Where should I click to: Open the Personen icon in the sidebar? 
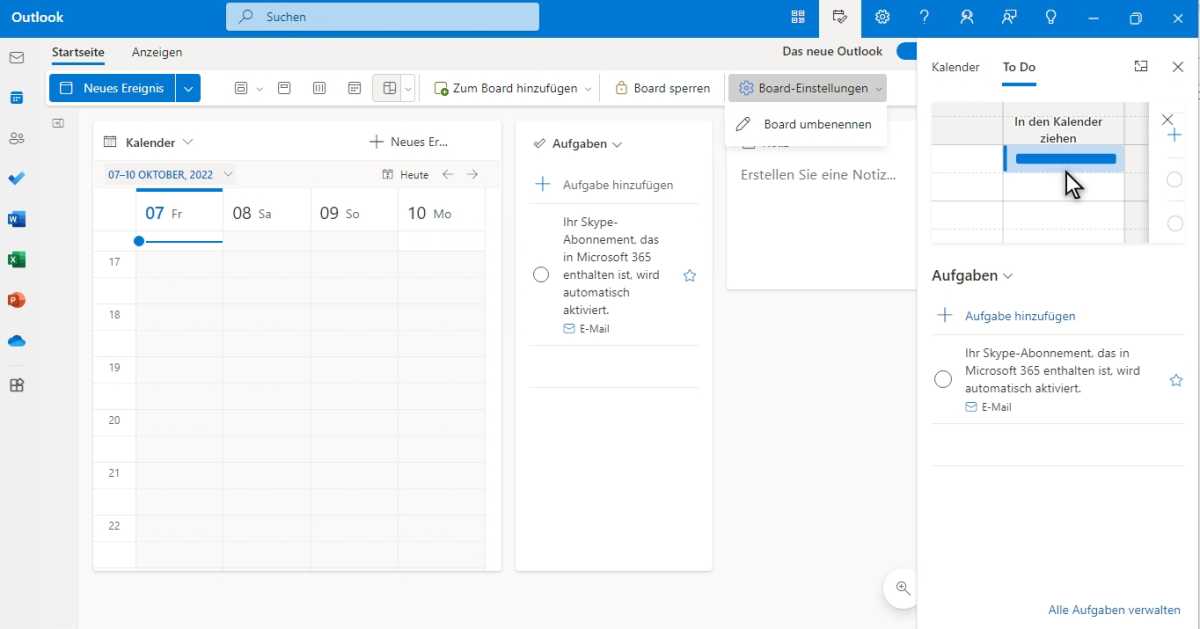[16, 138]
